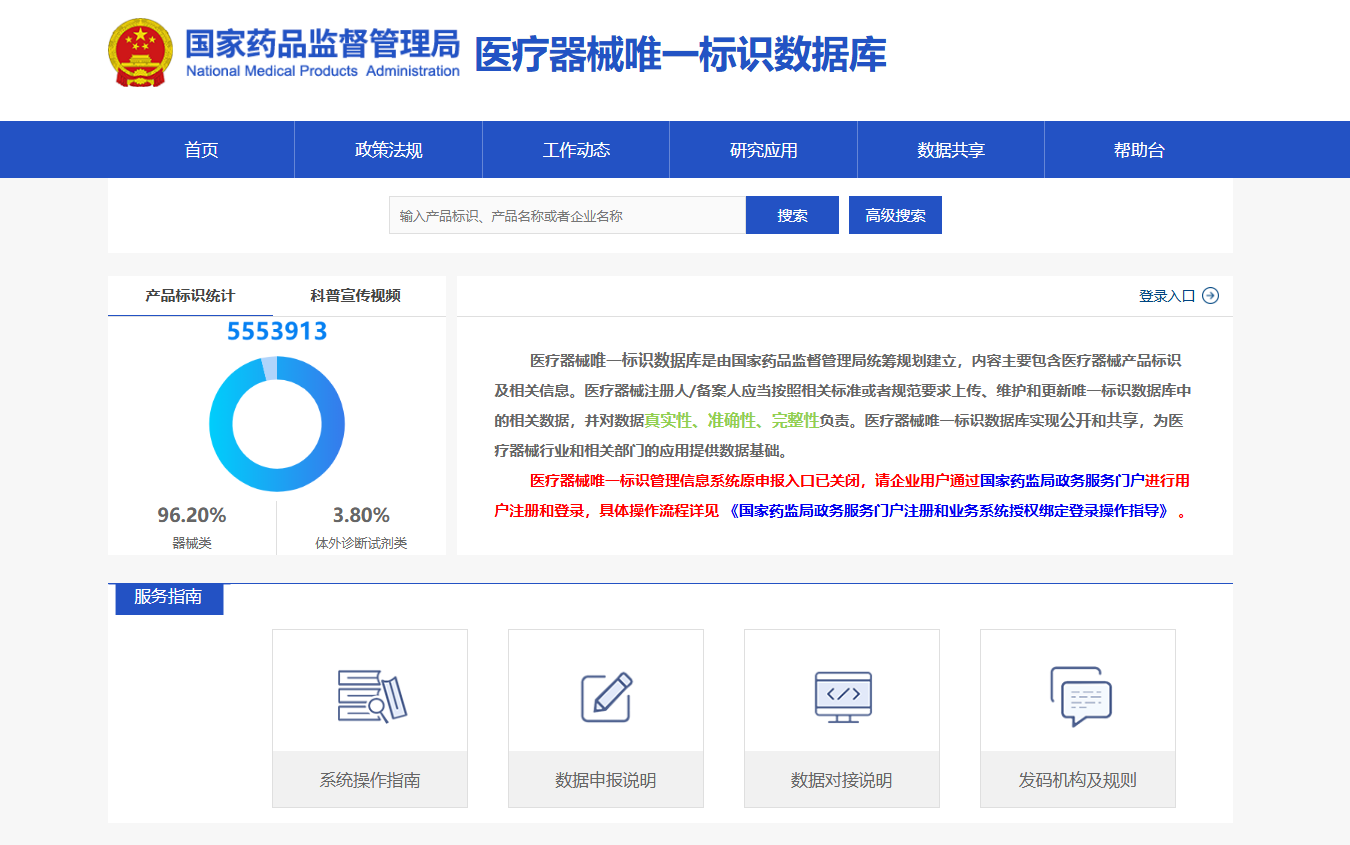Open 帮助台 help desk menu
Viewport: 1350px width, 845px height.
1138,150
